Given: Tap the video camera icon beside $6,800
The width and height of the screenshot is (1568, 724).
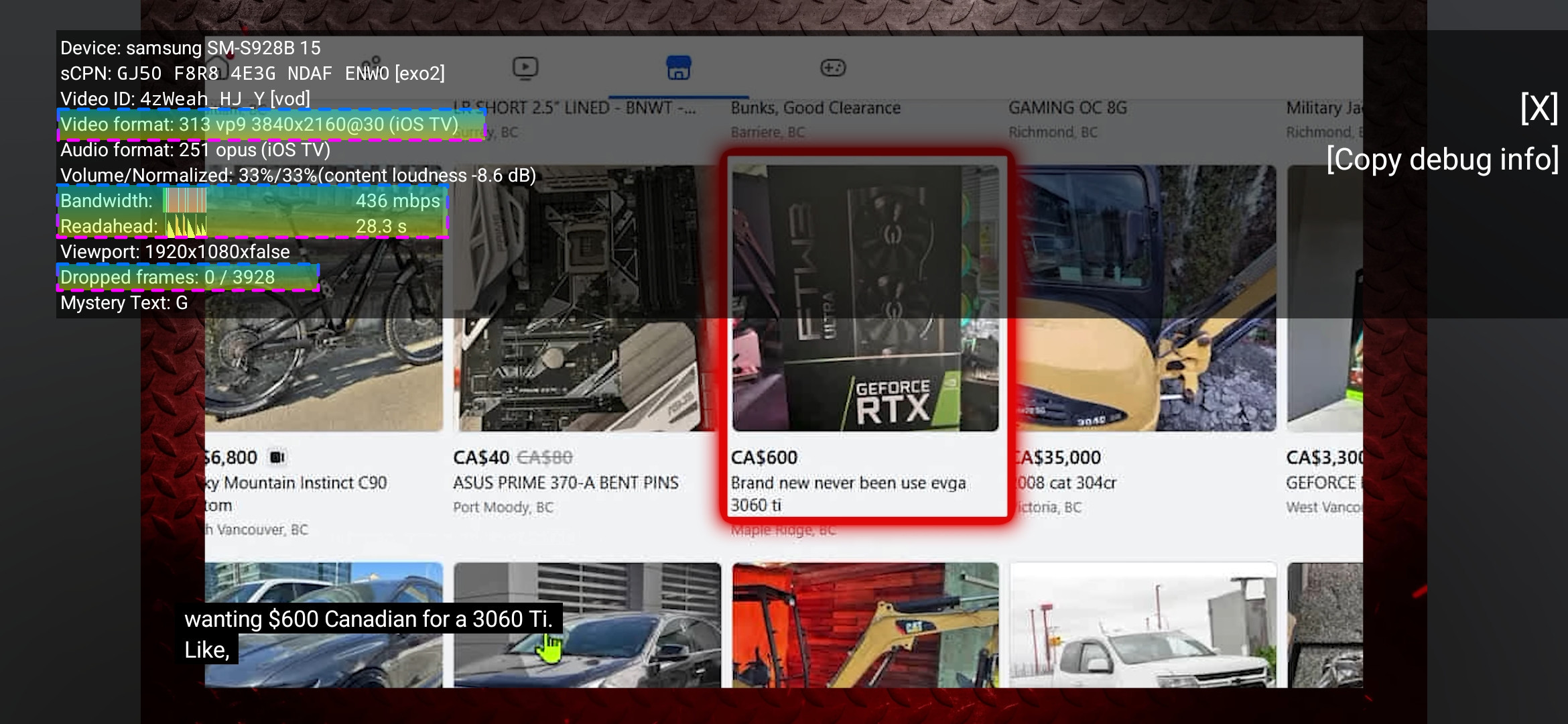Looking at the screenshot, I should pos(277,457).
